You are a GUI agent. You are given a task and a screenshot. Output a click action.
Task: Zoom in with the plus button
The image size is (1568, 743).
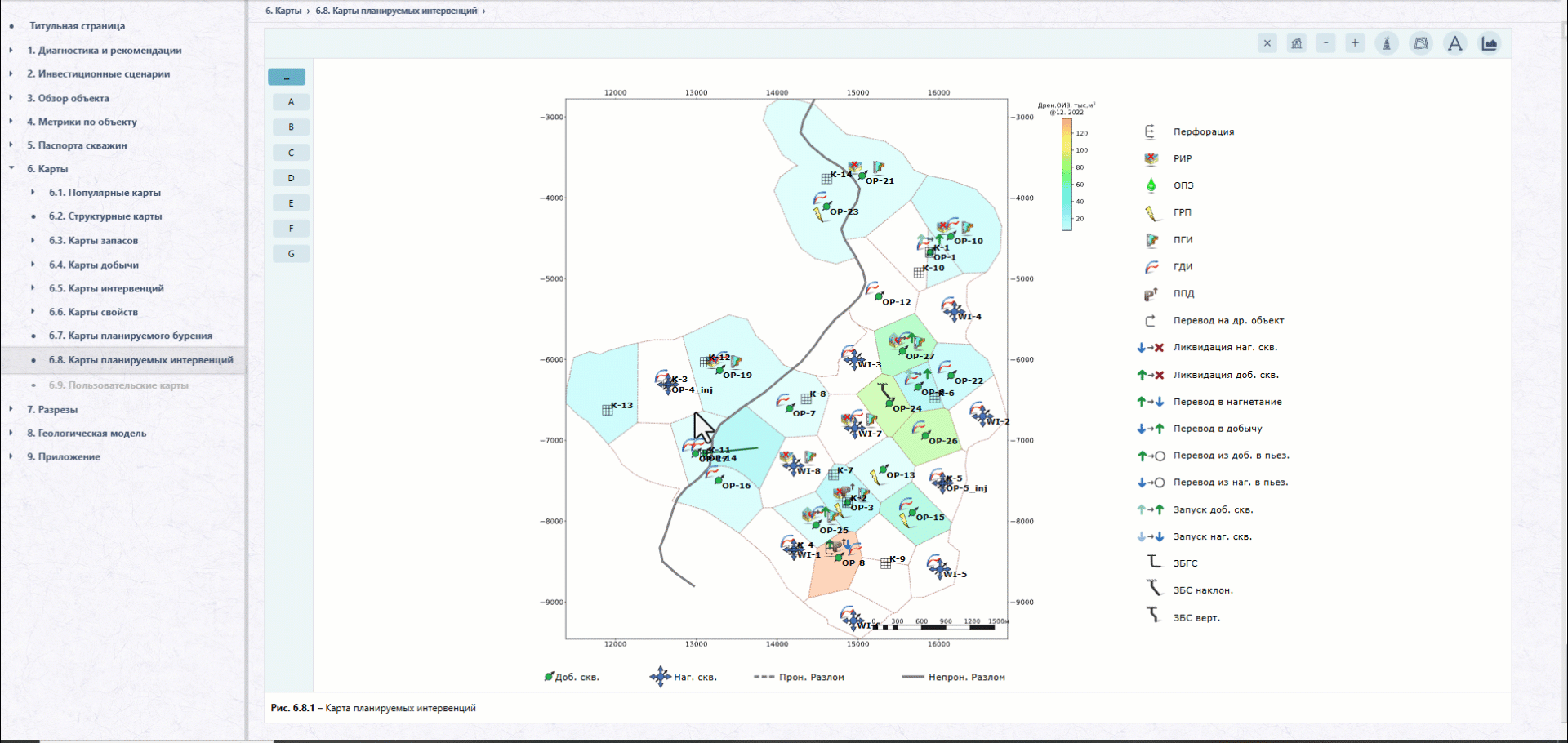point(1355,44)
